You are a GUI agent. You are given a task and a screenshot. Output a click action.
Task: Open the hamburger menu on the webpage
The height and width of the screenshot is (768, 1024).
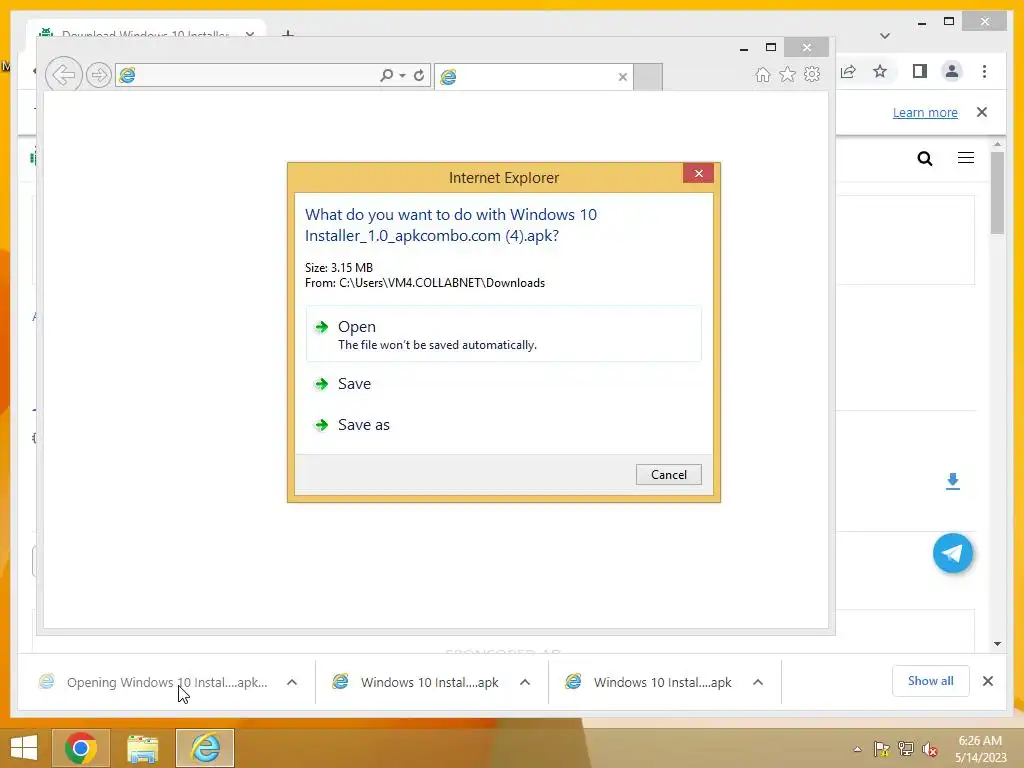point(966,158)
